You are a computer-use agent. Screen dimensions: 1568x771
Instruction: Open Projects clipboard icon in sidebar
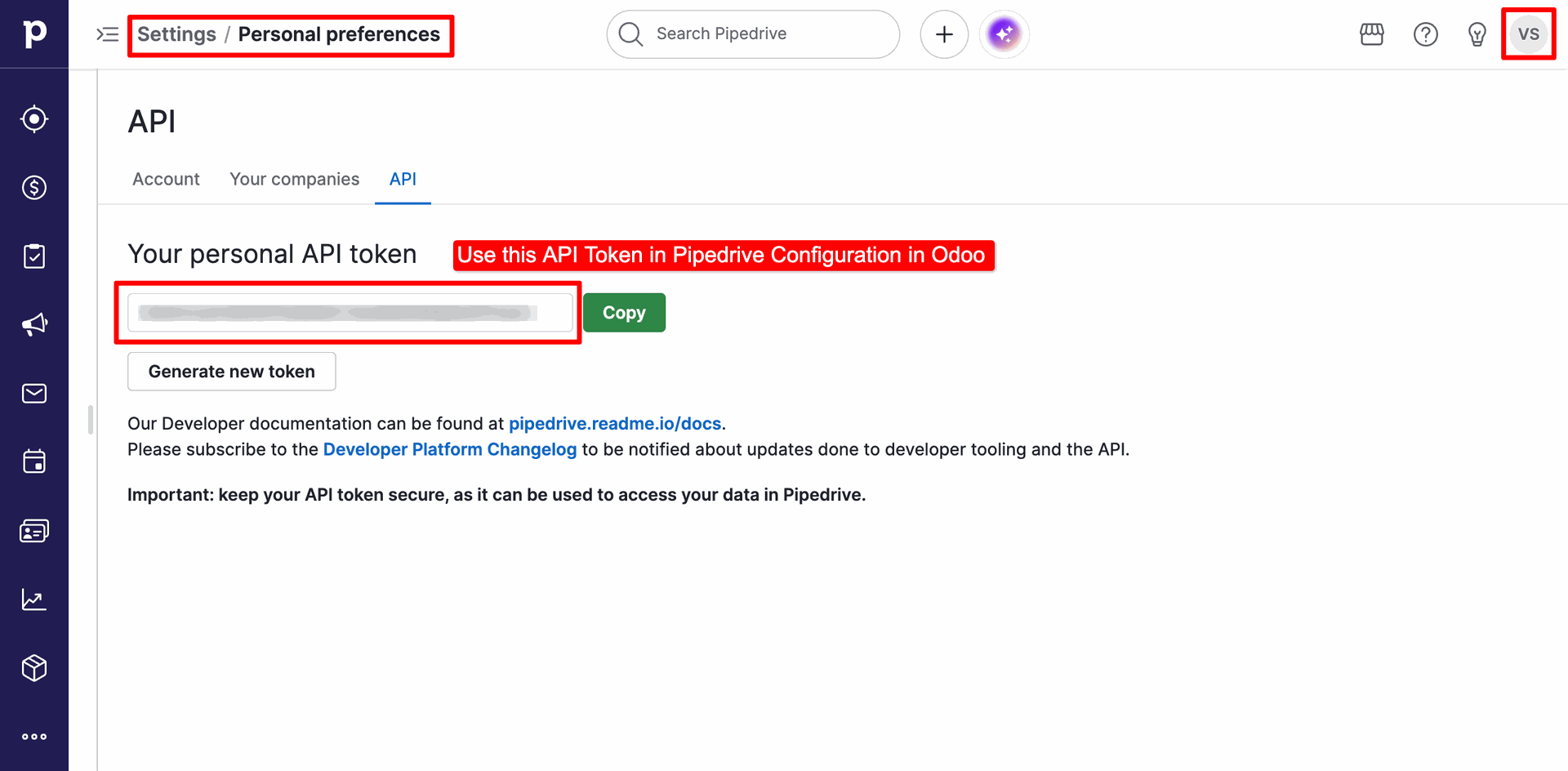point(34,256)
